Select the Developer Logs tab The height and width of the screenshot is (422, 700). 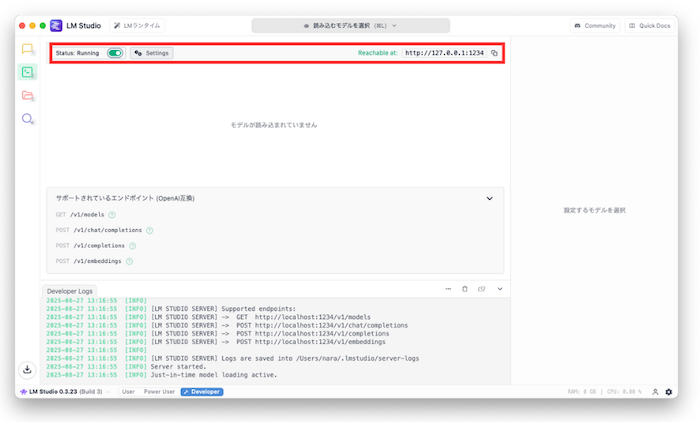coord(70,291)
